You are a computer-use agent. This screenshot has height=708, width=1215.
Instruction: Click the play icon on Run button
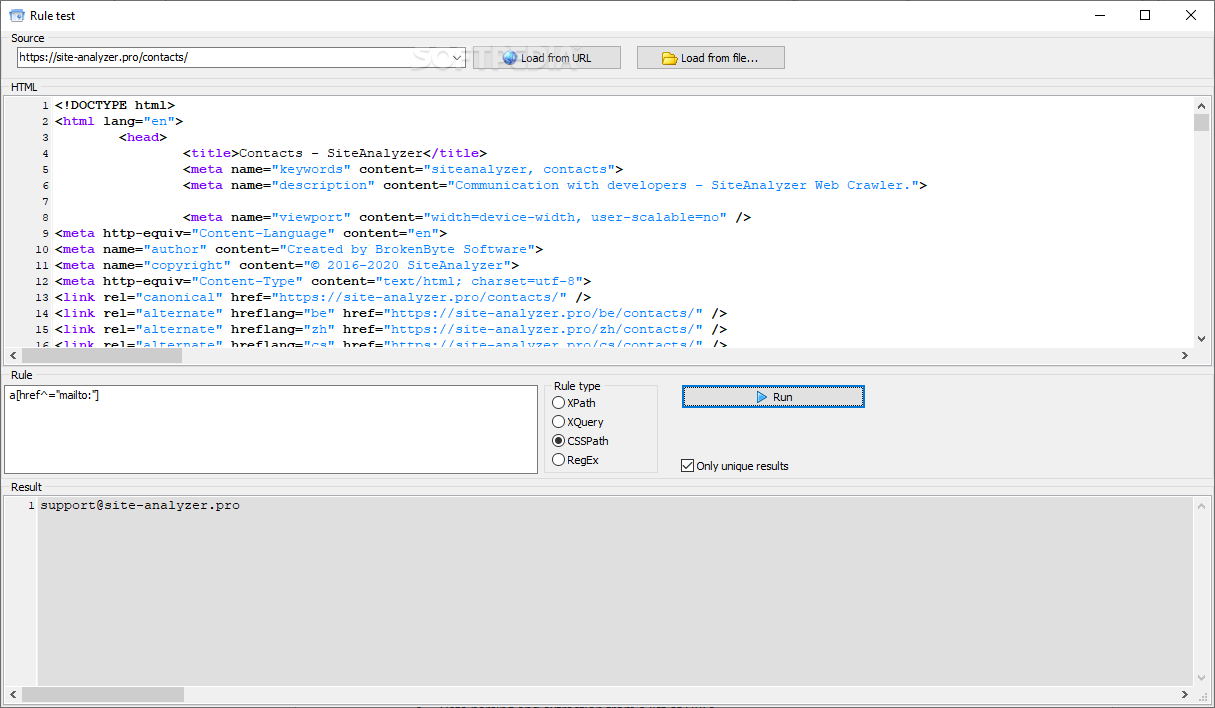click(762, 397)
